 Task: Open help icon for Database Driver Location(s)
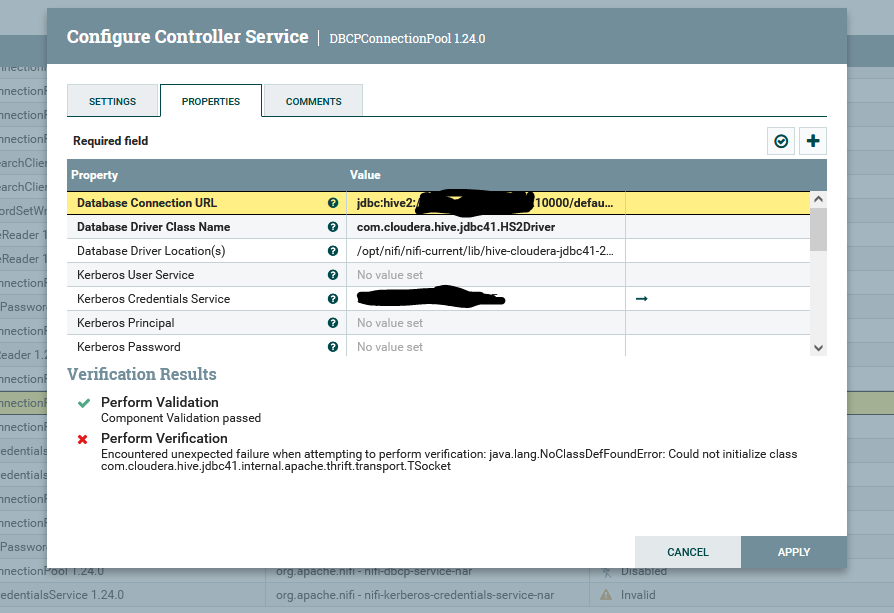[x=333, y=251]
